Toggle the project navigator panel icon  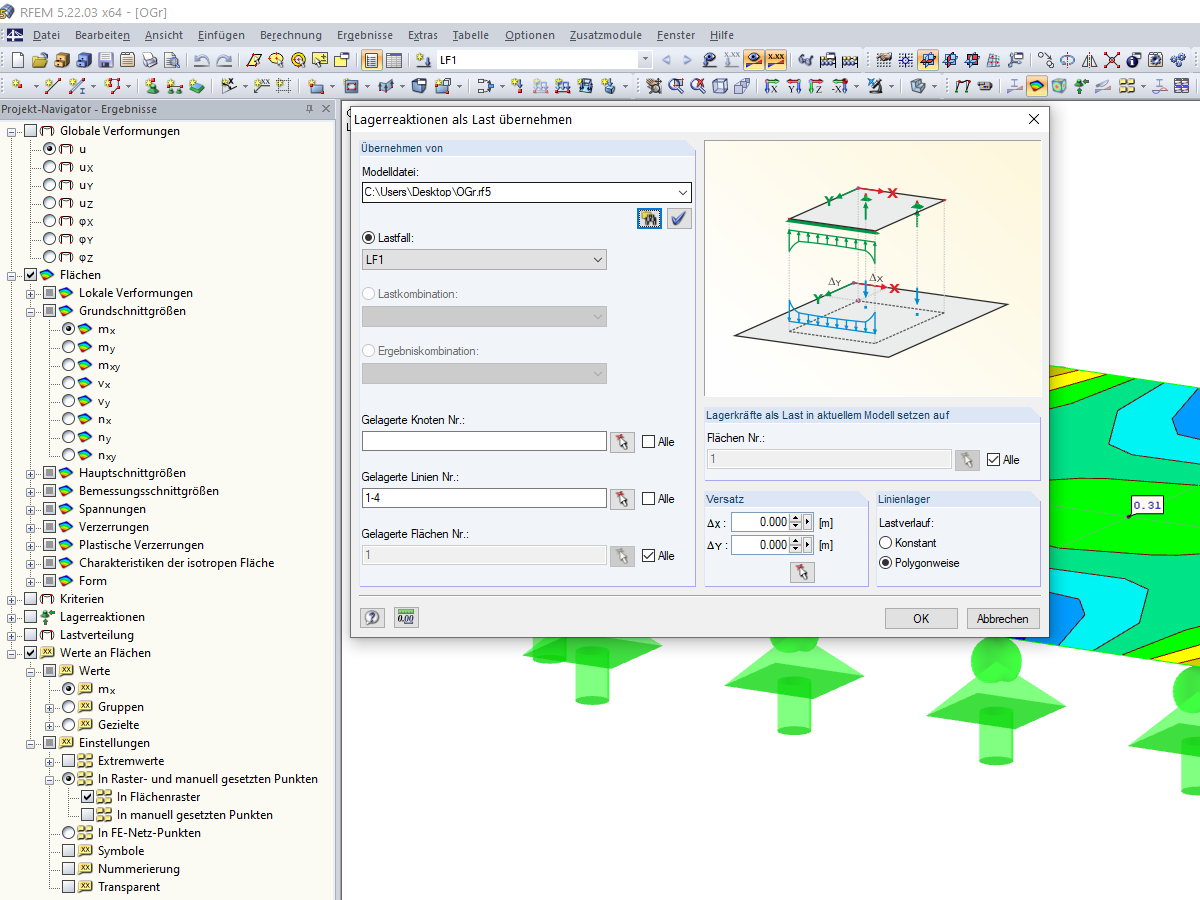(x=372, y=60)
